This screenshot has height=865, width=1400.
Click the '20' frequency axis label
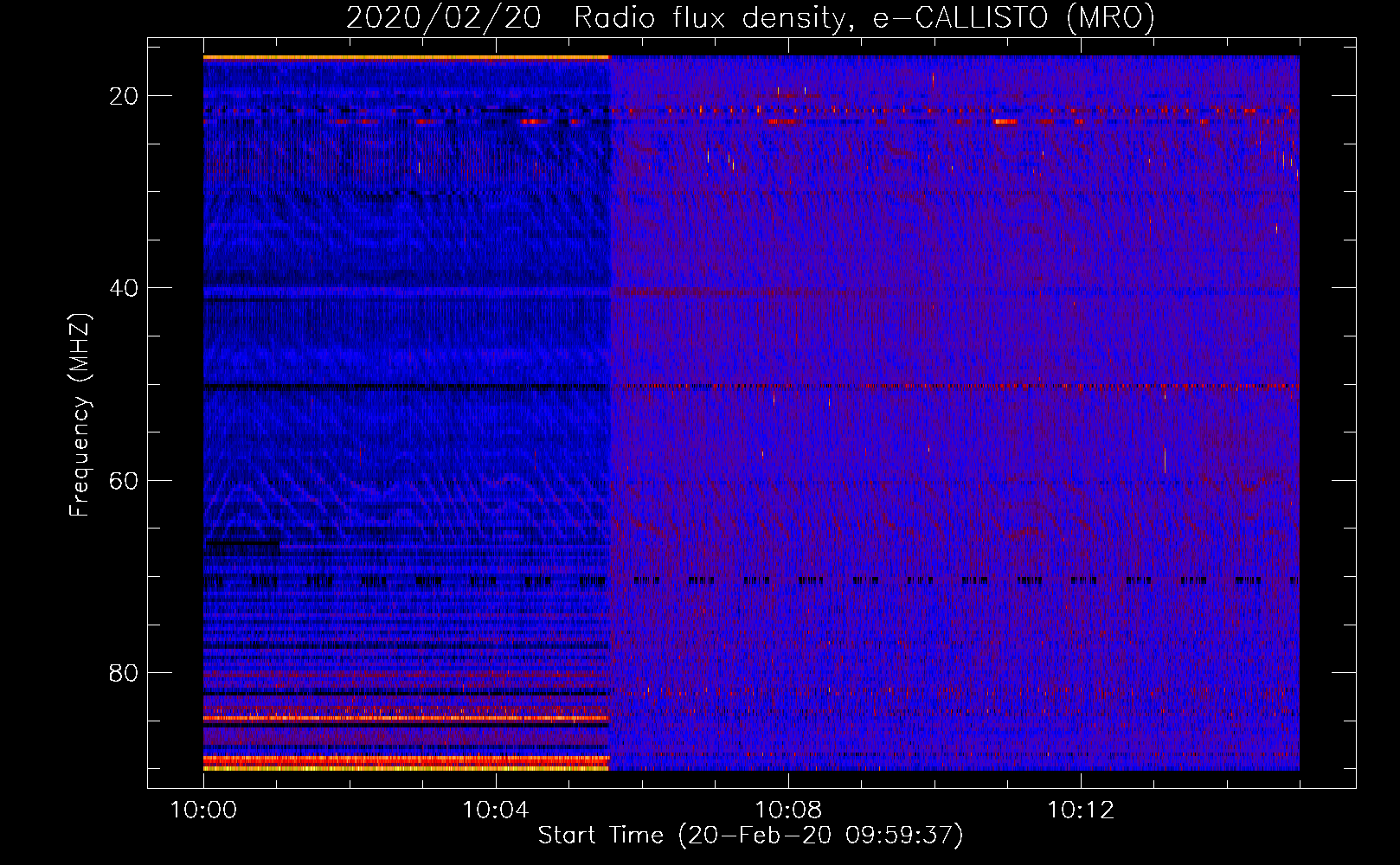click(x=124, y=96)
